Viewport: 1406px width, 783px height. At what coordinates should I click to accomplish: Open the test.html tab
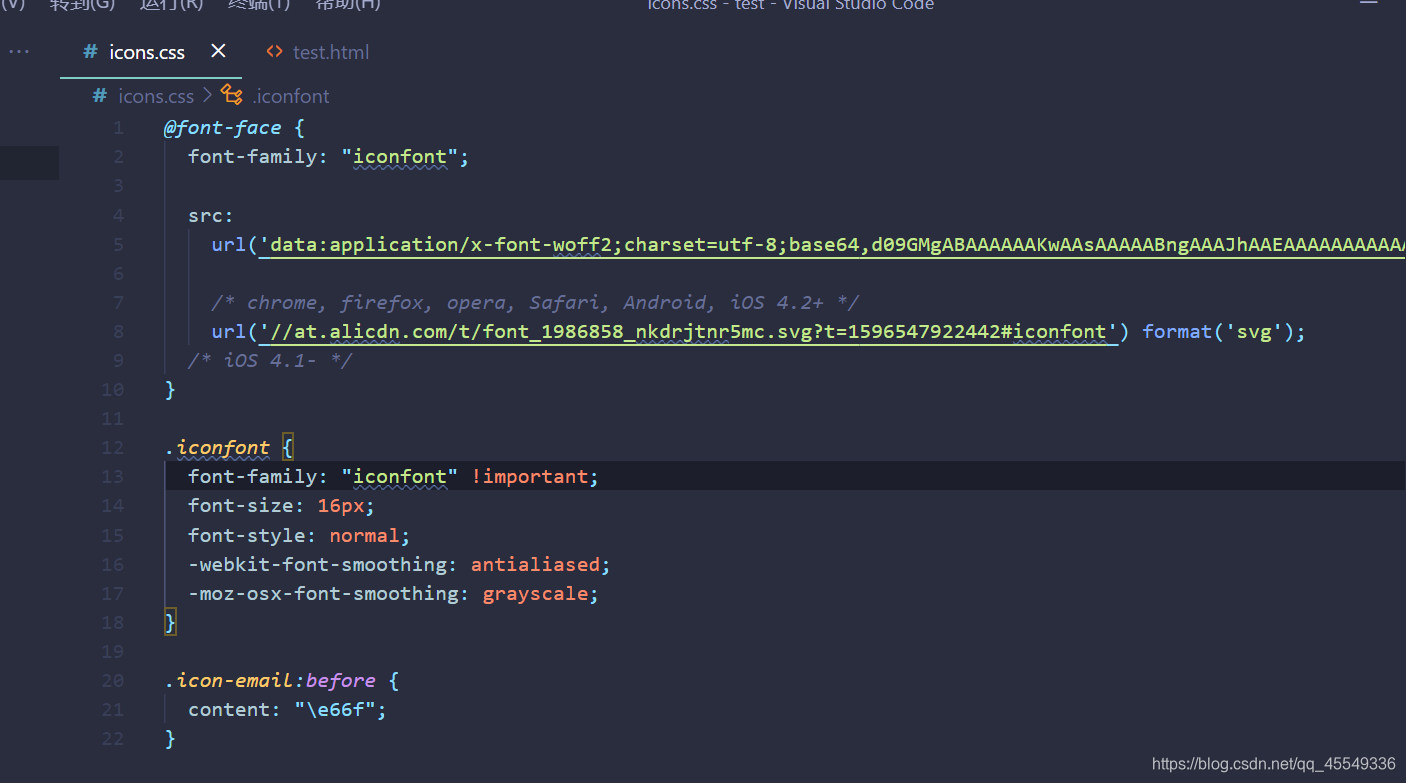pyautogui.click(x=331, y=52)
